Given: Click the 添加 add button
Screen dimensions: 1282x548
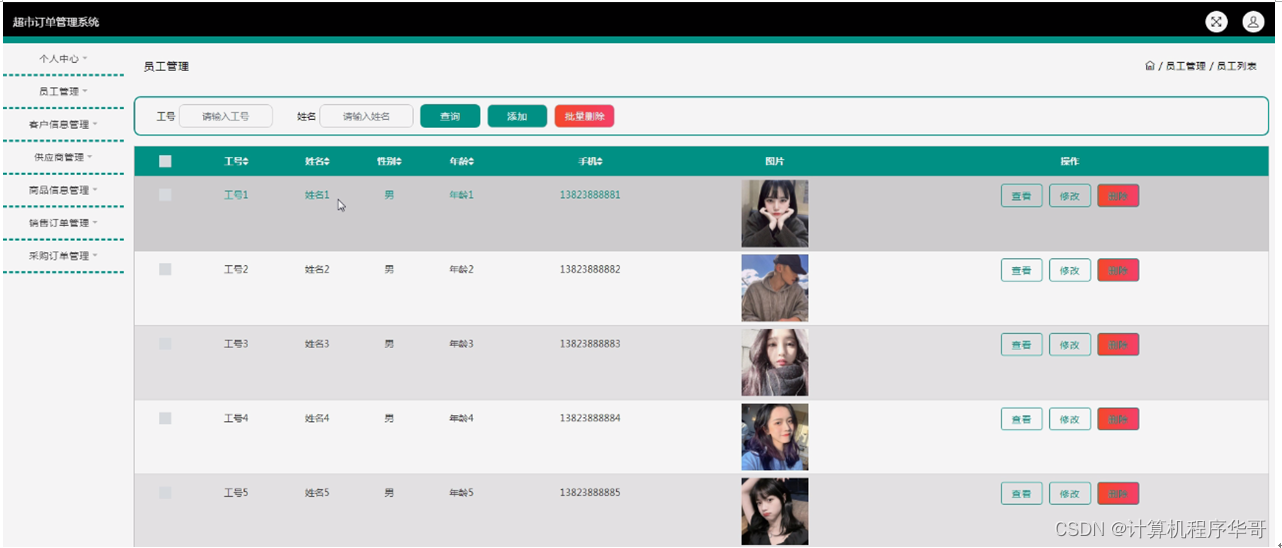Looking at the screenshot, I should coord(517,116).
